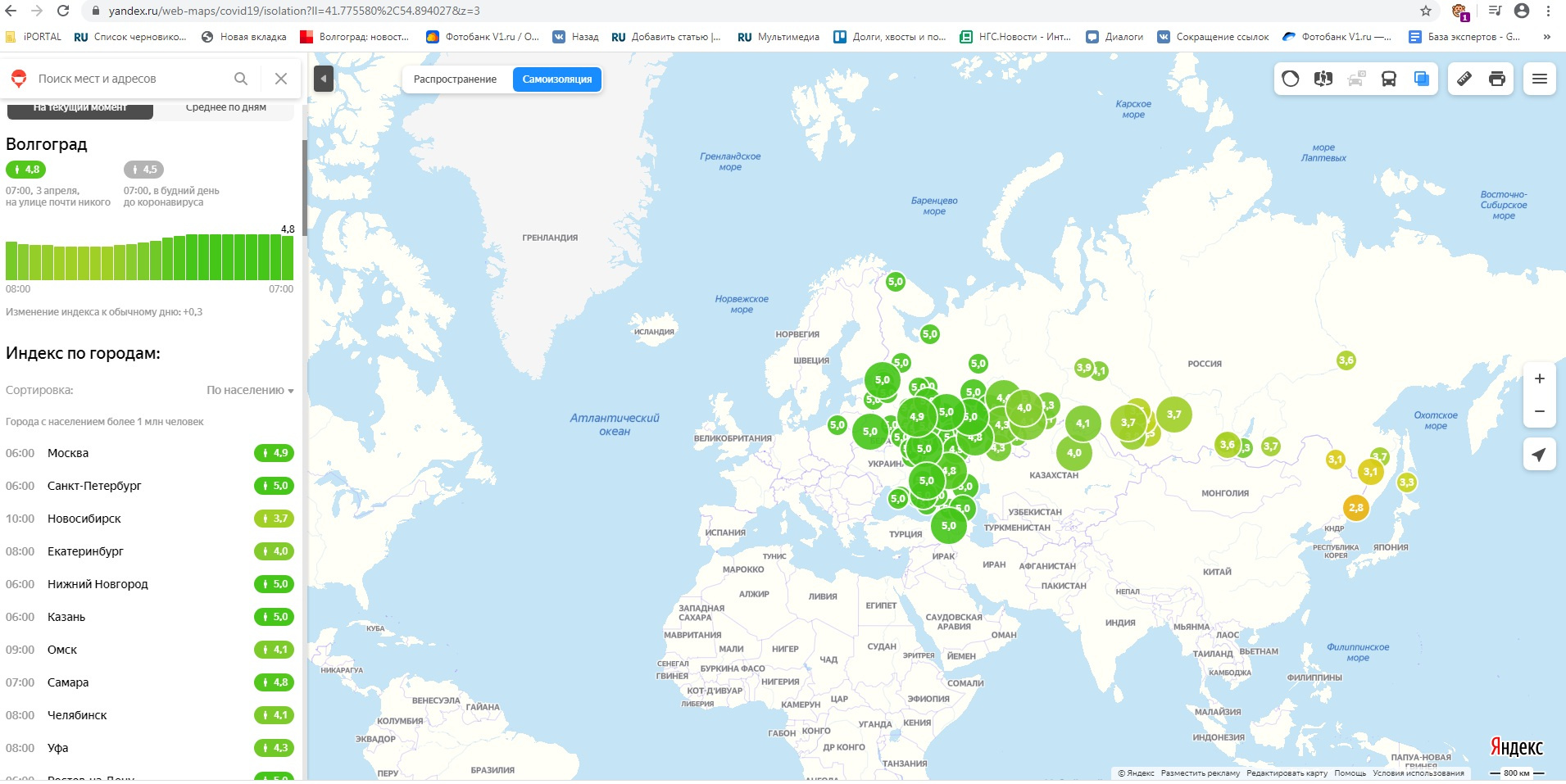Click the side panel scrollbar
The height and width of the screenshot is (784, 1566).
[305, 188]
